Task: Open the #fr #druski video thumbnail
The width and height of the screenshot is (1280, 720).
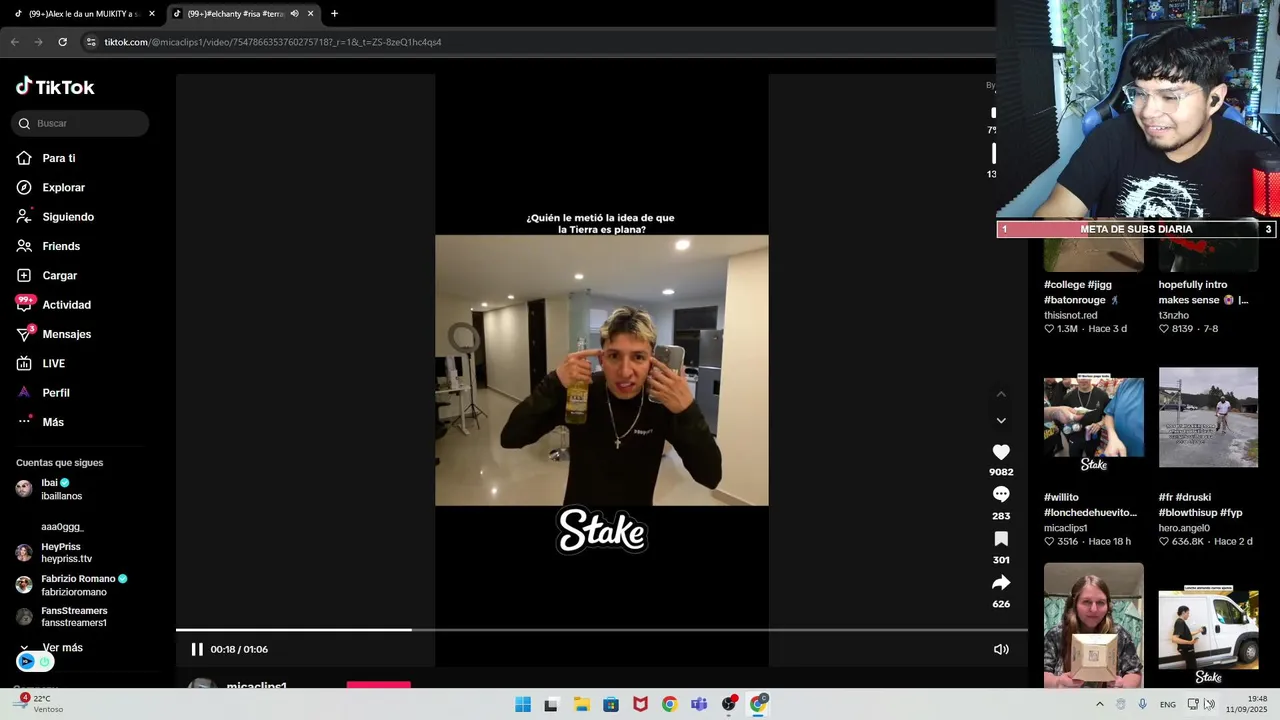Action: click(x=1208, y=417)
